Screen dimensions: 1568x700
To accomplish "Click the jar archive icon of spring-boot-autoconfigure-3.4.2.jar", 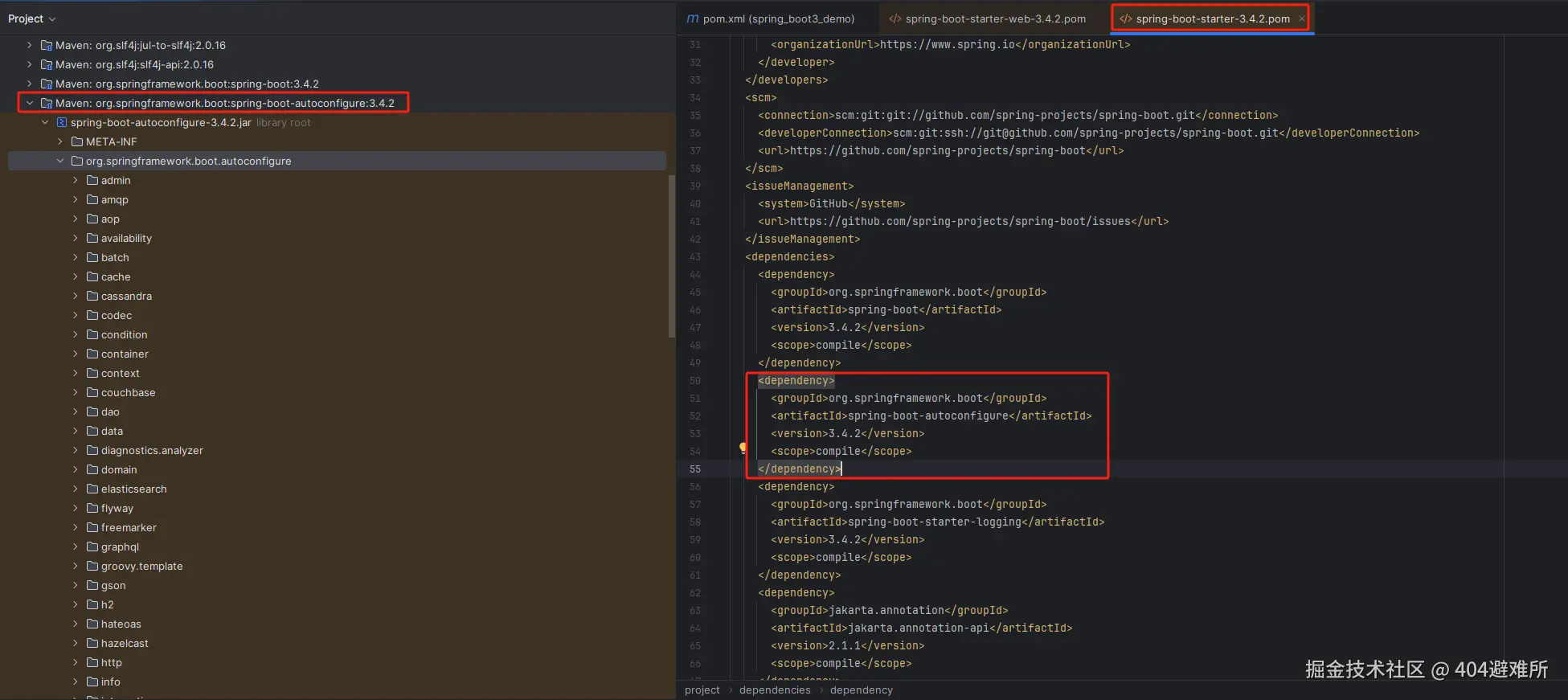I will pyautogui.click(x=62, y=122).
